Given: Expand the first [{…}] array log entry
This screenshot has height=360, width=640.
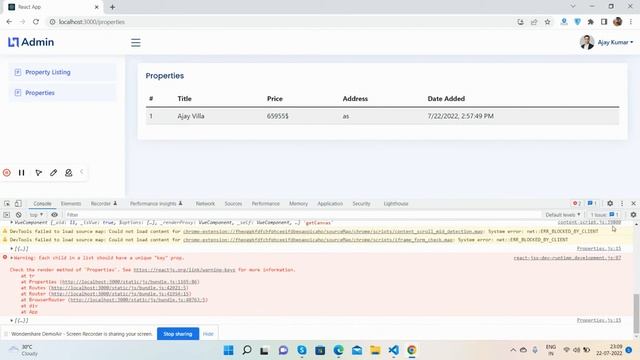Looking at the screenshot, I should [x=12, y=249].
